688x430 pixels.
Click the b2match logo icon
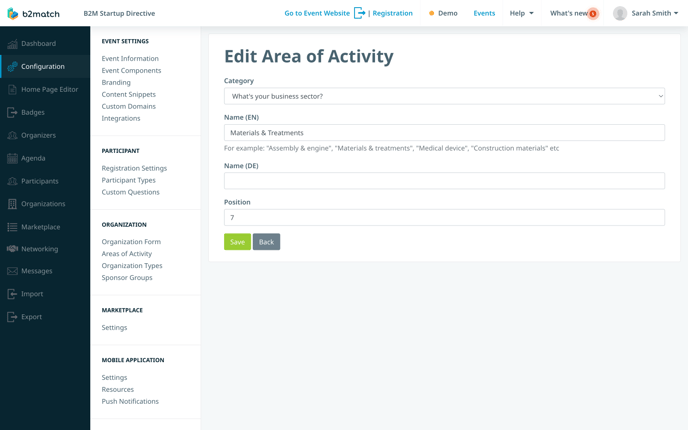[13, 13]
